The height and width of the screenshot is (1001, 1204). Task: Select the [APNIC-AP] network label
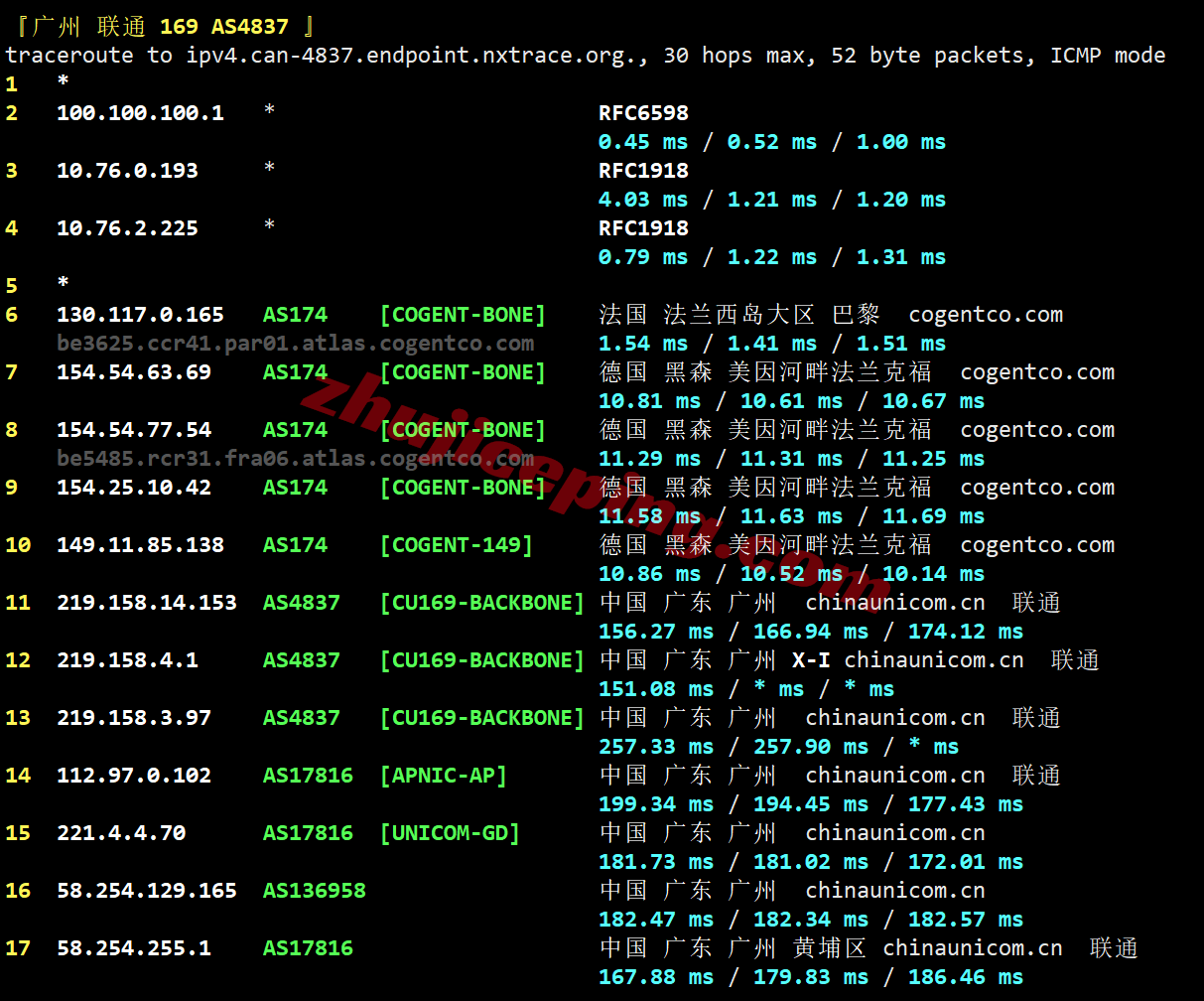[x=443, y=776]
